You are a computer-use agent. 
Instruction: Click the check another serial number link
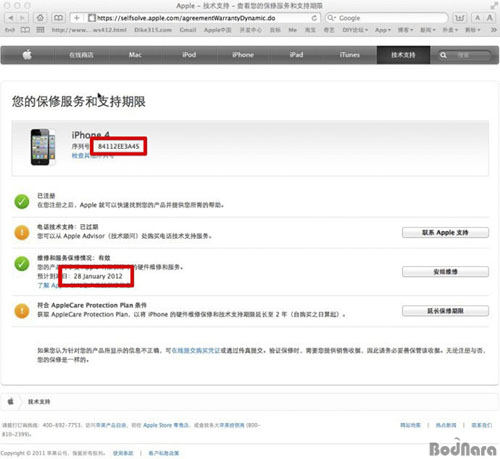93,156
